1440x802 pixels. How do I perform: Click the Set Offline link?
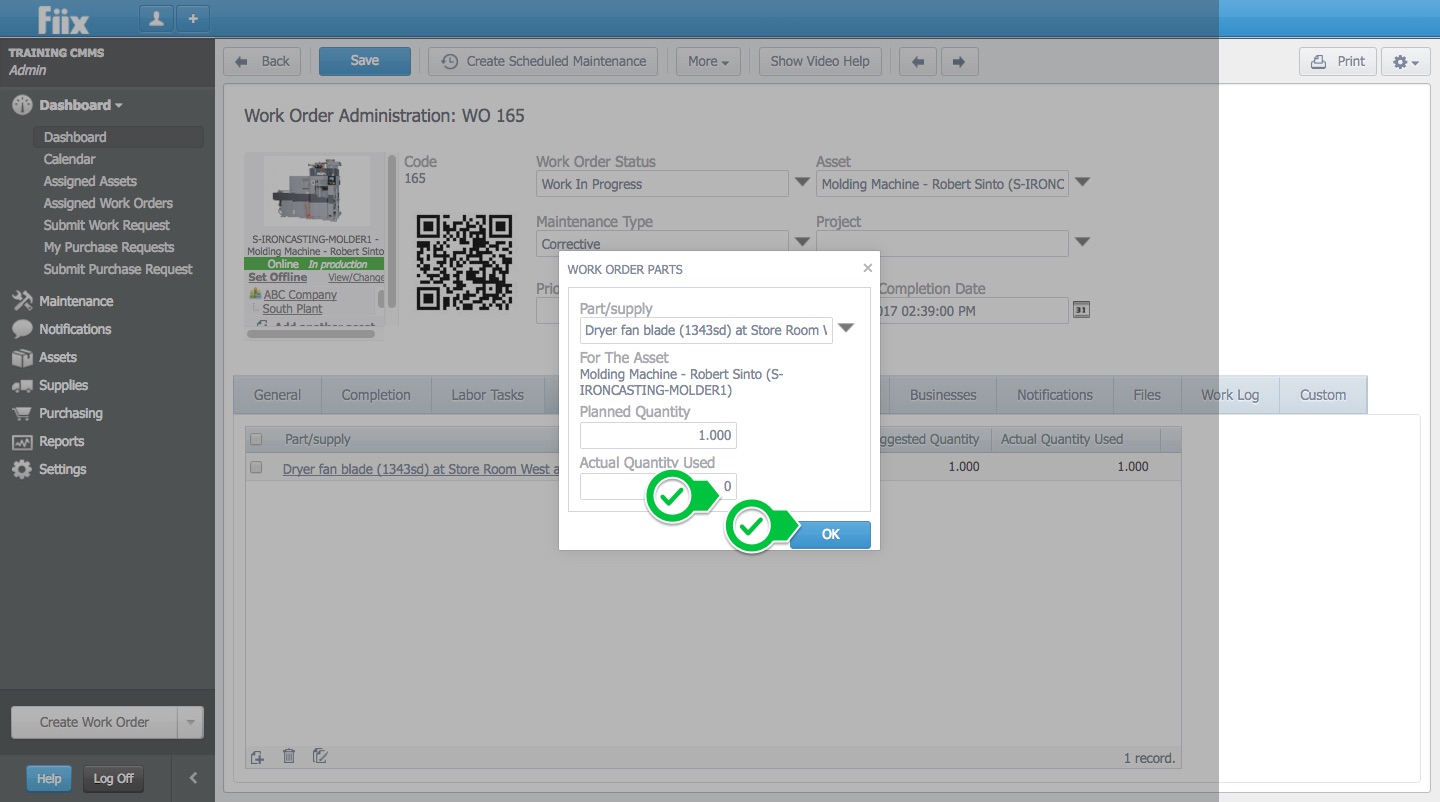(278, 277)
